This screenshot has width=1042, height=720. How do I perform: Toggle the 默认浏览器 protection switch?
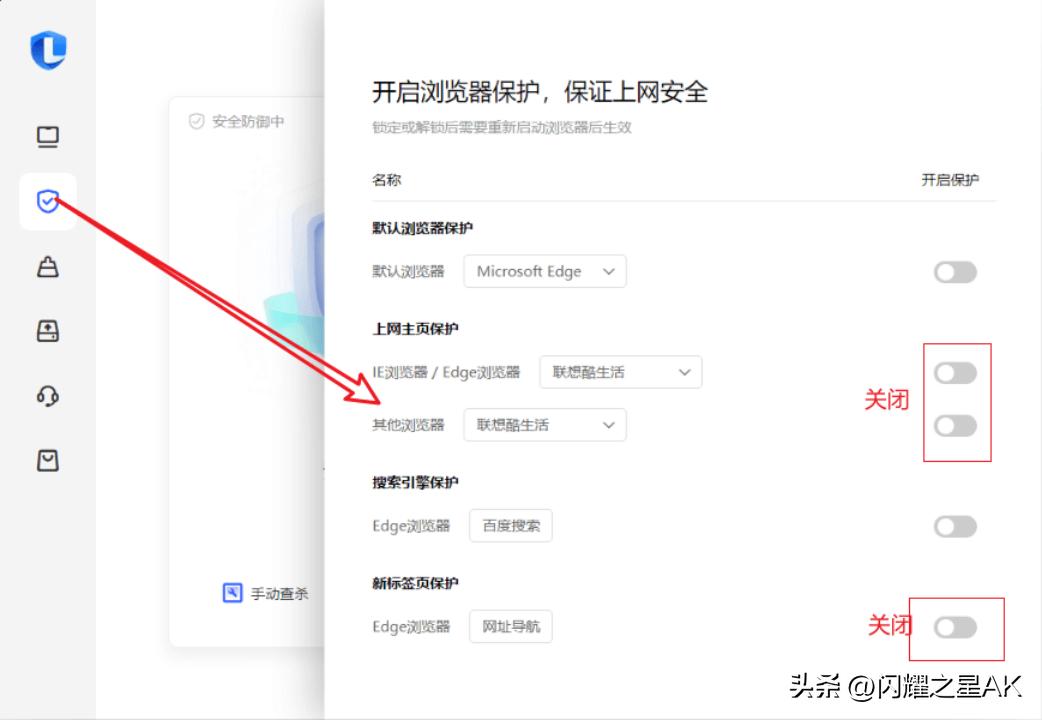point(954,272)
